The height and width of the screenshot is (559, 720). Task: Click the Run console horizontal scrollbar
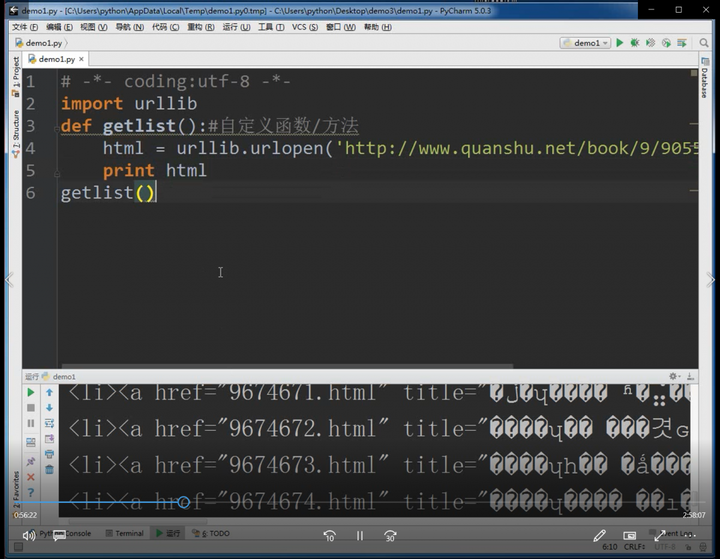[138, 521]
